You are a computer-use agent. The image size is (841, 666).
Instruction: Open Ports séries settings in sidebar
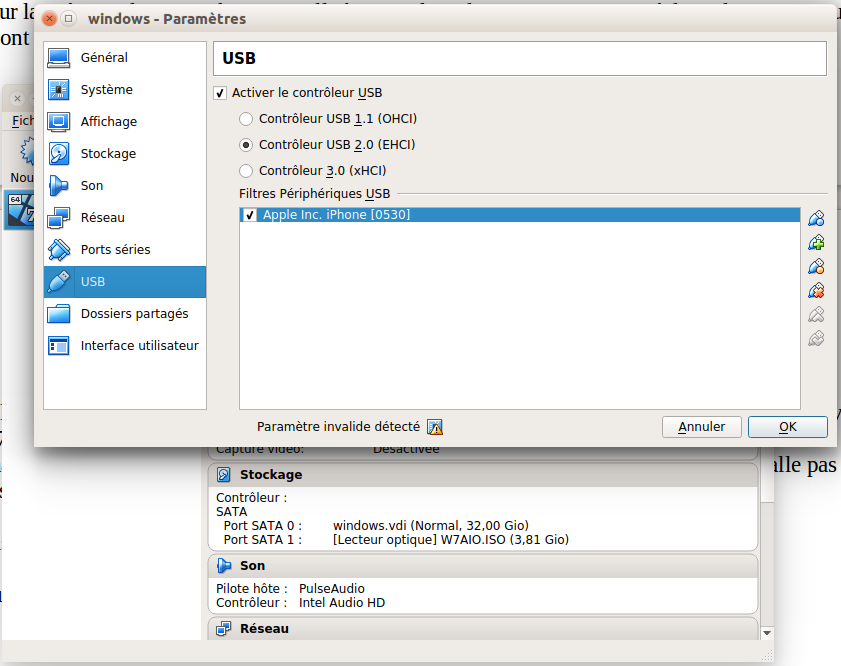[115, 250]
